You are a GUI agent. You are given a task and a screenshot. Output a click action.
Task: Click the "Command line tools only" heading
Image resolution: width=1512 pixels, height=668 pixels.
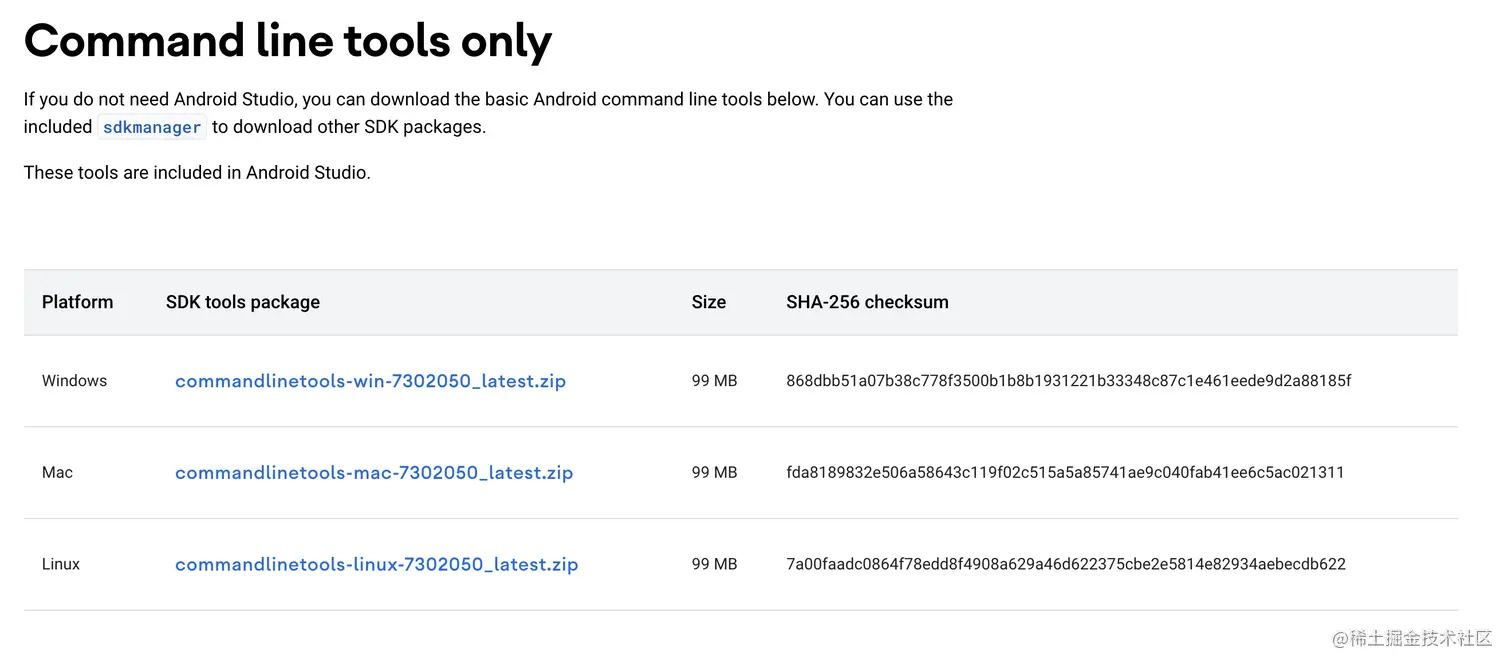(288, 41)
